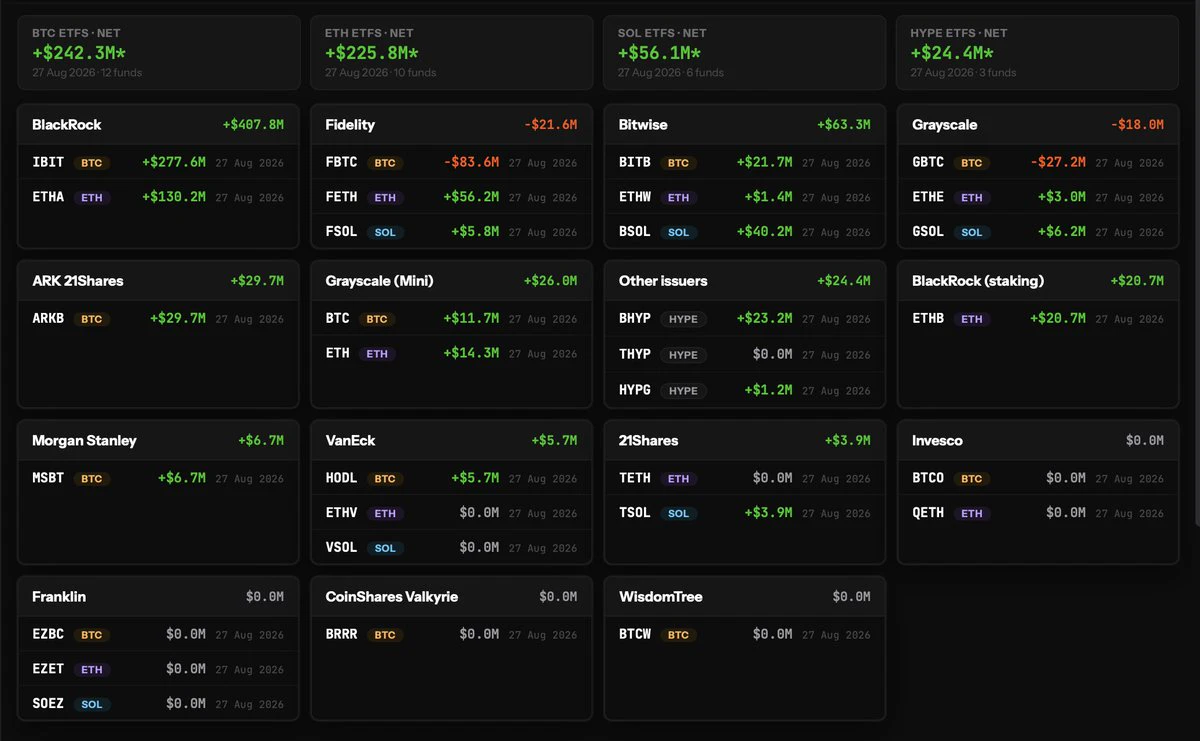
Task: Open the HYPE ETFs net summary card
Action: (x=1038, y=53)
